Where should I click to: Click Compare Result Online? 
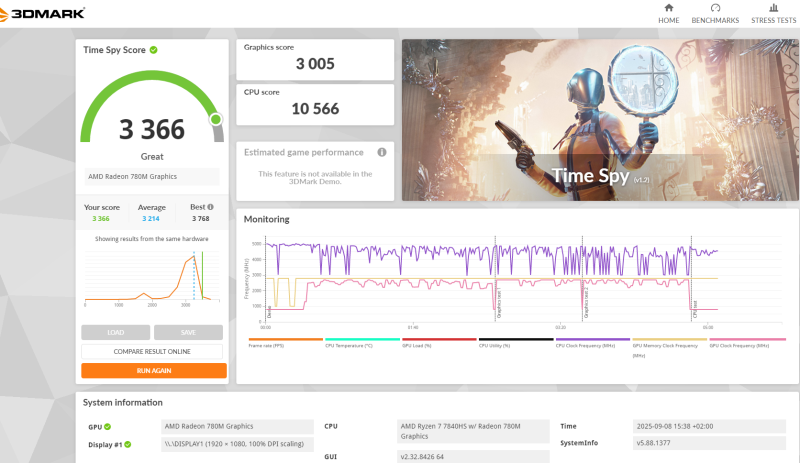click(x=152, y=351)
